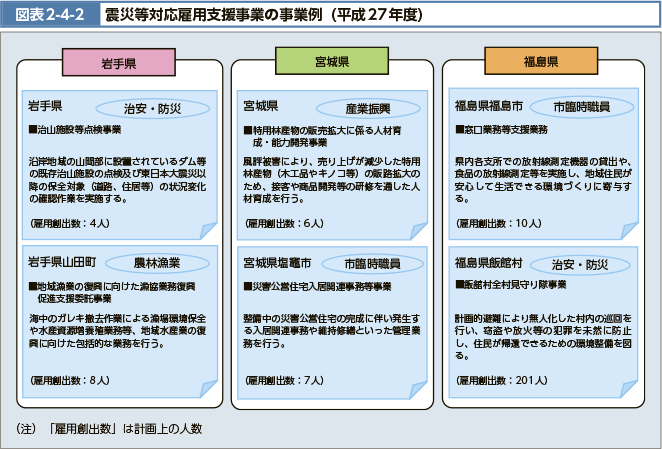Click the 市臨時職員 tag in the 宮城県塩竈市 card
The height and width of the screenshot is (449, 662).
point(372,264)
